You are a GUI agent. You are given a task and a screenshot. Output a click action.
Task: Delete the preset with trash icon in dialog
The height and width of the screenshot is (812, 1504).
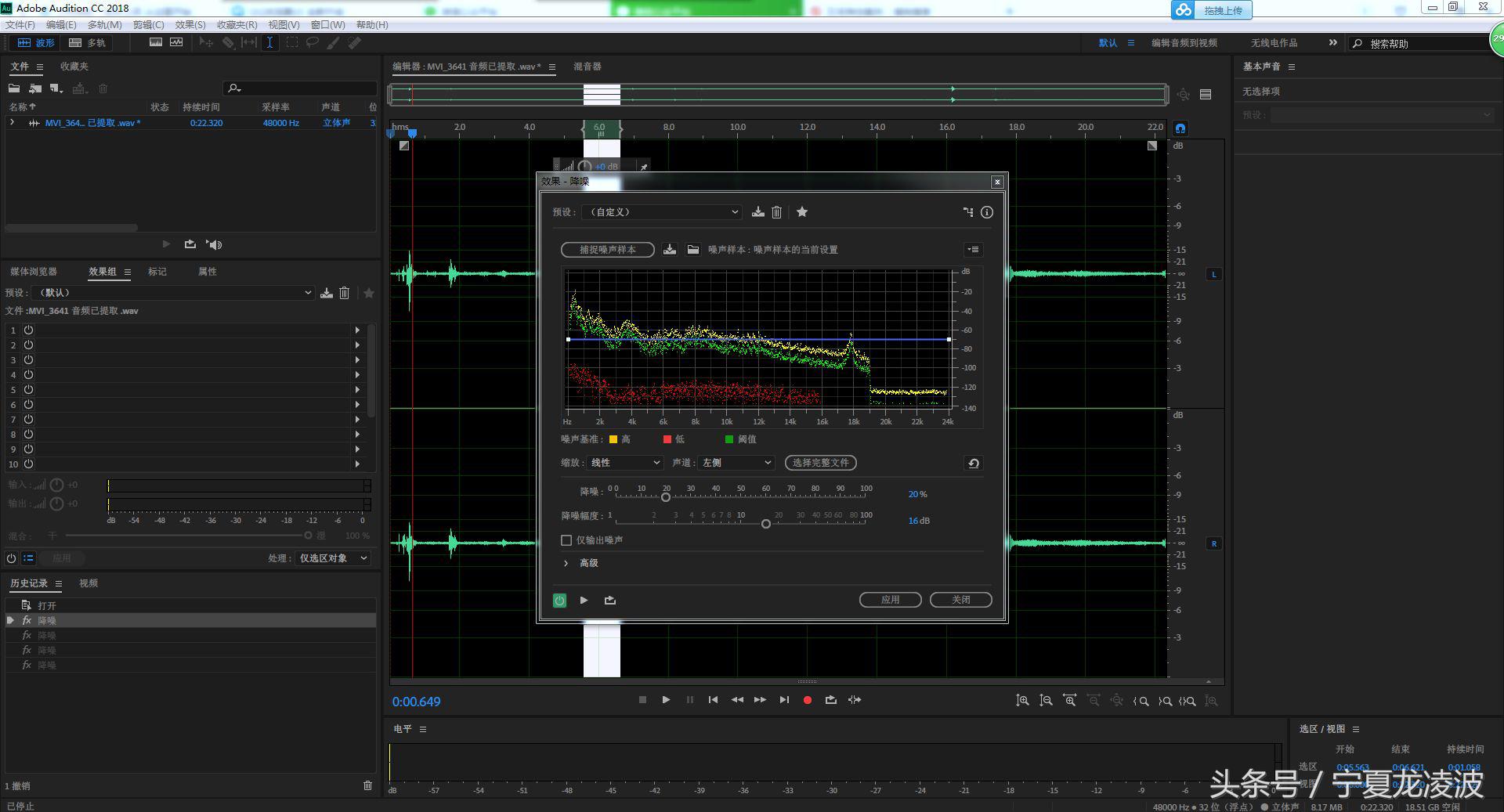coord(777,212)
